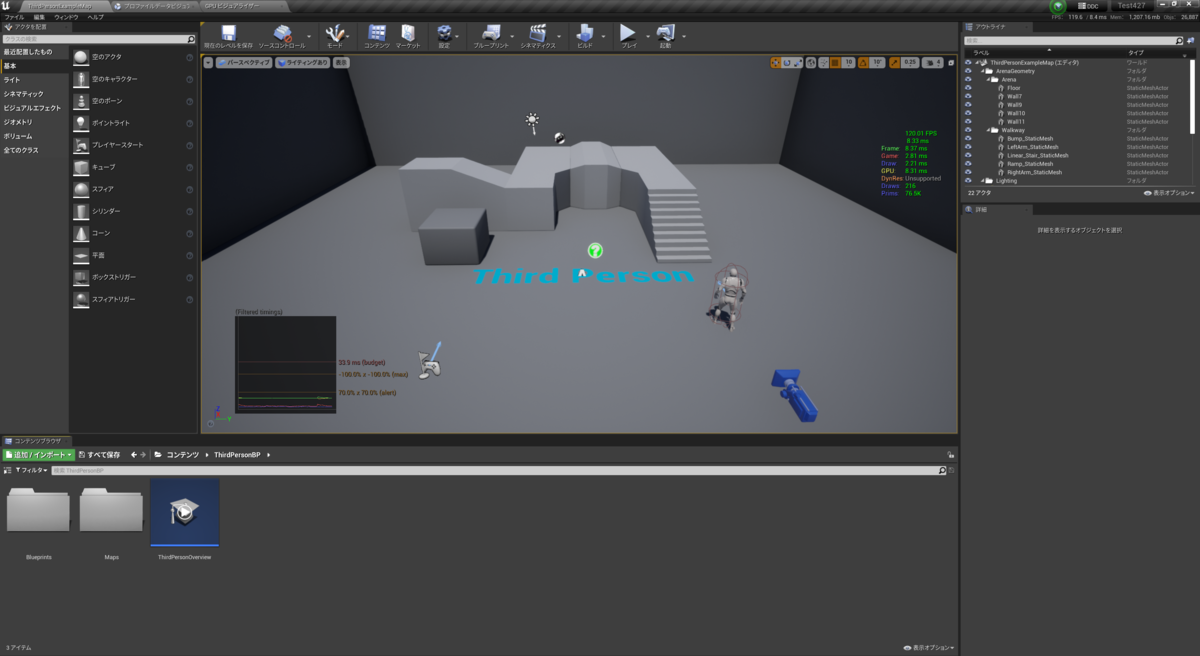Select the Cylinder (シリンダー) icon
This screenshot has height=656, width=1200.
[x=81, y=211]
